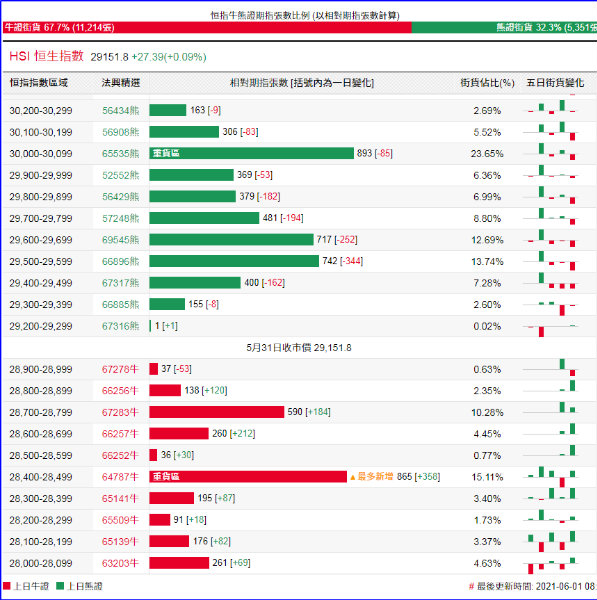Select index range 29,600-29,699
The image size is (597, 600).
click(x=41, y=240)
